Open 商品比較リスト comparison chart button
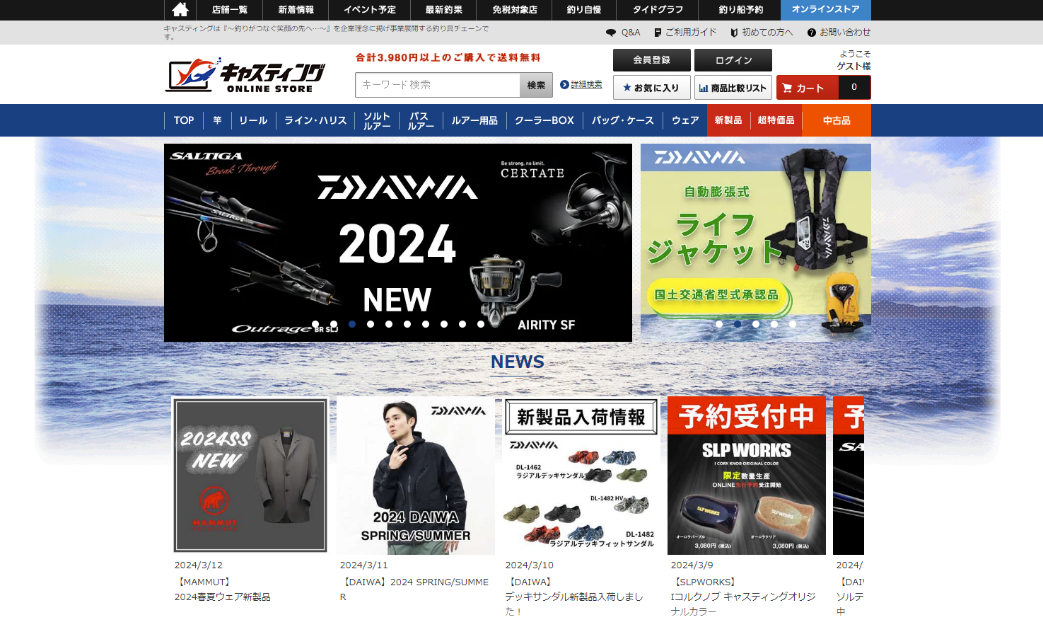 [733, 88]
